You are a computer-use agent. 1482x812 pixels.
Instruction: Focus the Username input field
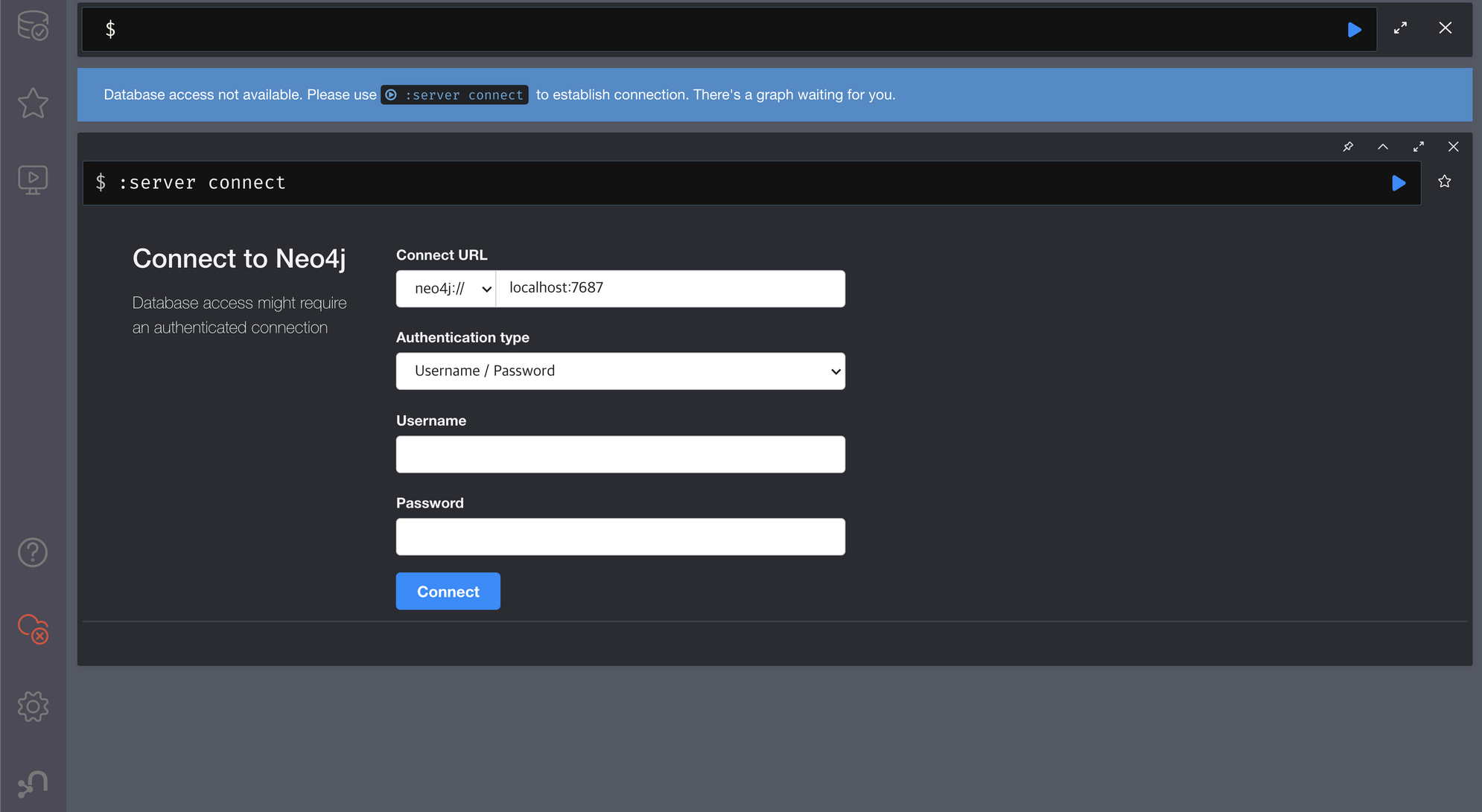[620, 454]
